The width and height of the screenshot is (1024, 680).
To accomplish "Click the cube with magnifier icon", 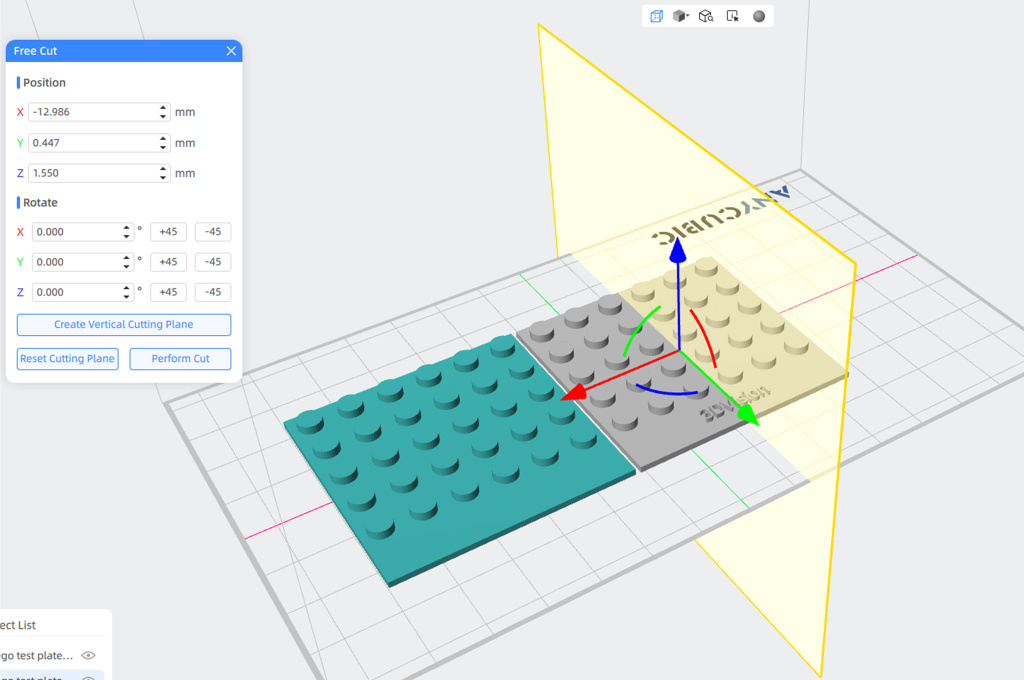I will 706,16.
